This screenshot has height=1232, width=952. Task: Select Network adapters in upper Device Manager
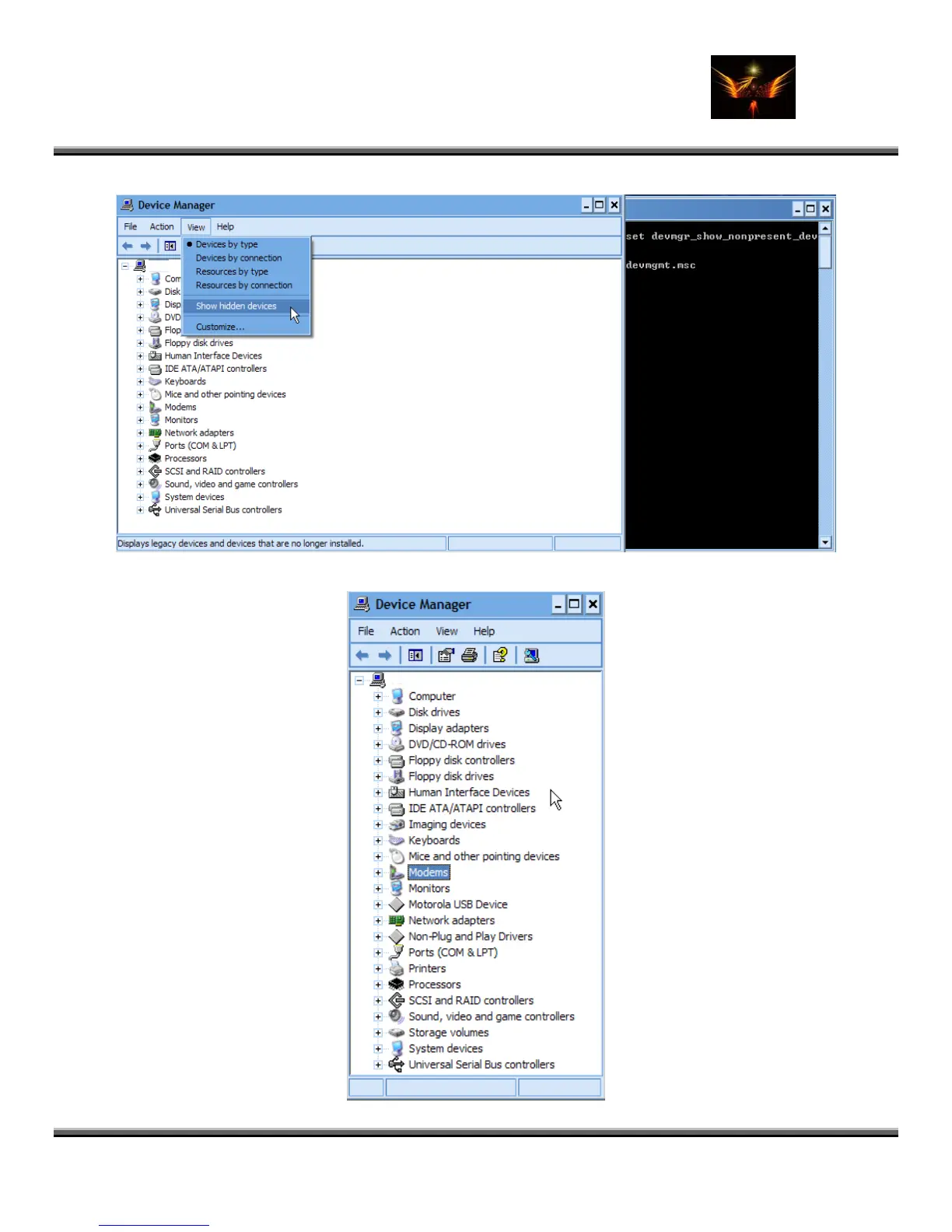[199, 433]
